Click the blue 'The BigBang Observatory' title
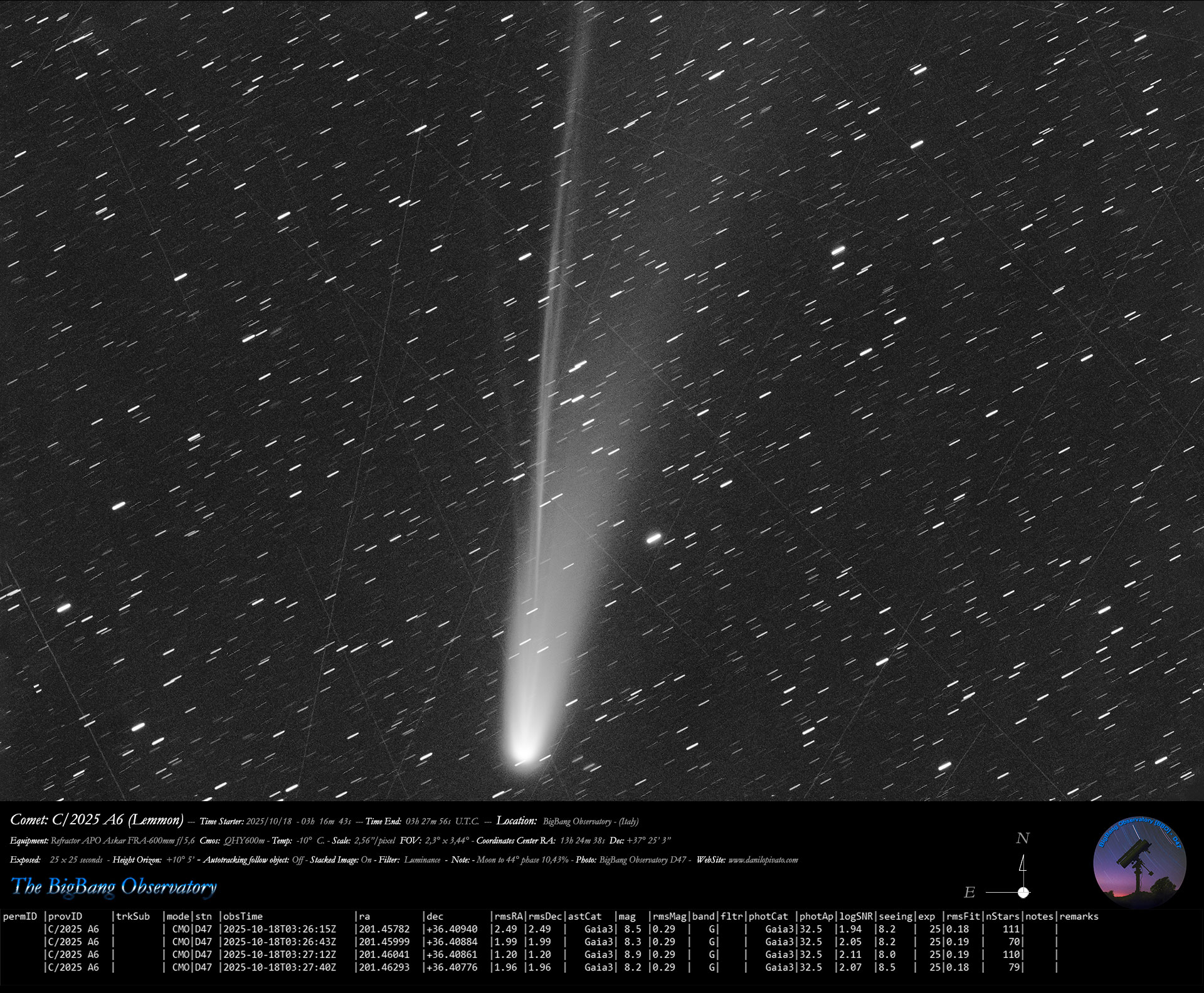 point(114,886)
